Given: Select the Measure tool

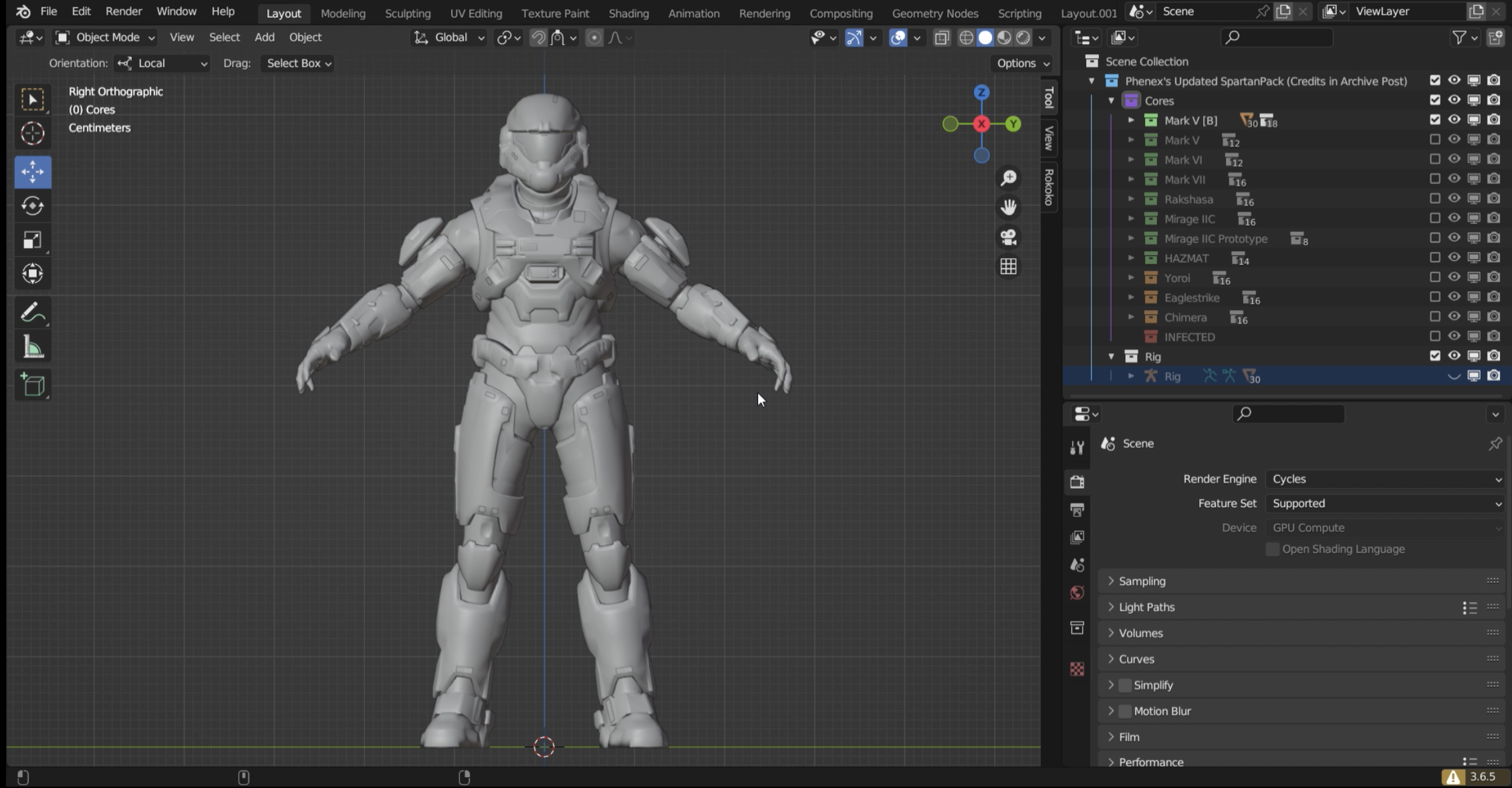Looking at the screenshot, I should [32, 347].
